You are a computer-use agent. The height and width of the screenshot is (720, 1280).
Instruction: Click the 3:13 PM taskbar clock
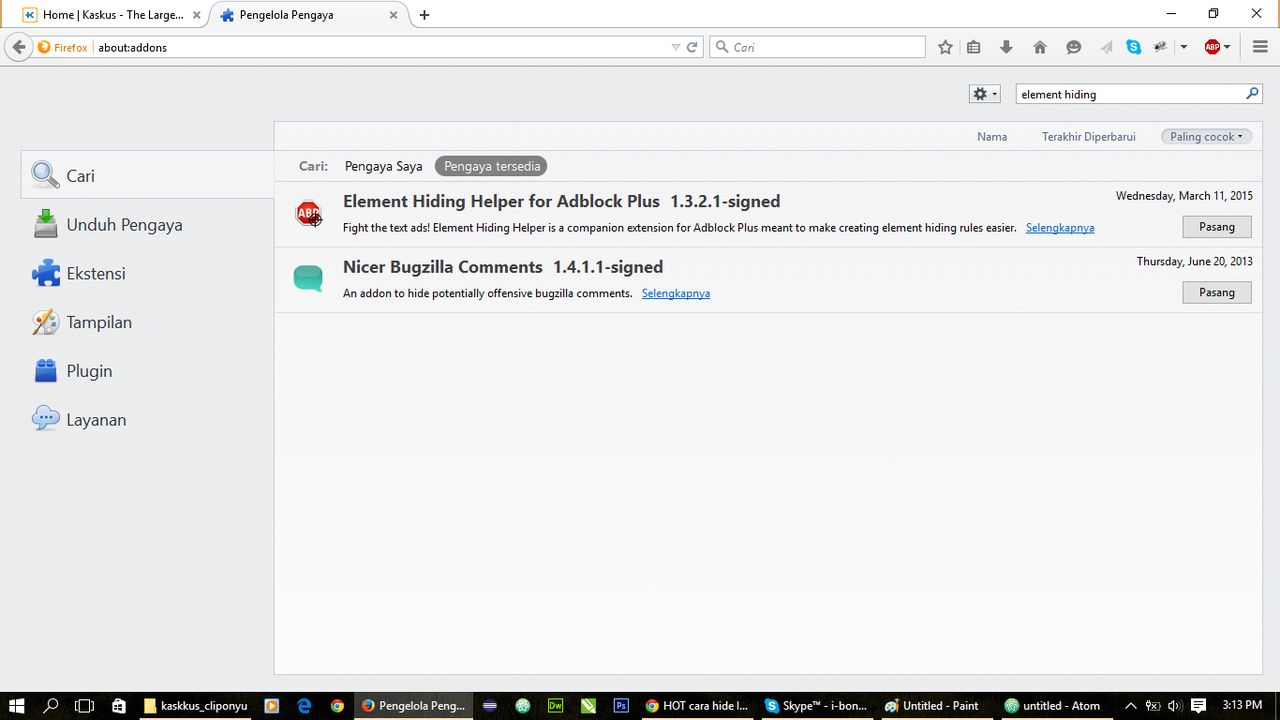tap(1243, 706)
